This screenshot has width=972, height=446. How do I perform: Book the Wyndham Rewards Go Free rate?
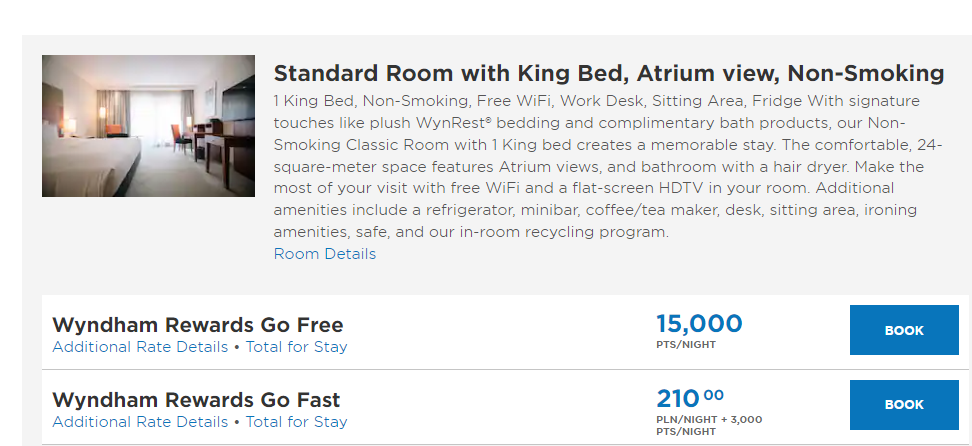904,330
